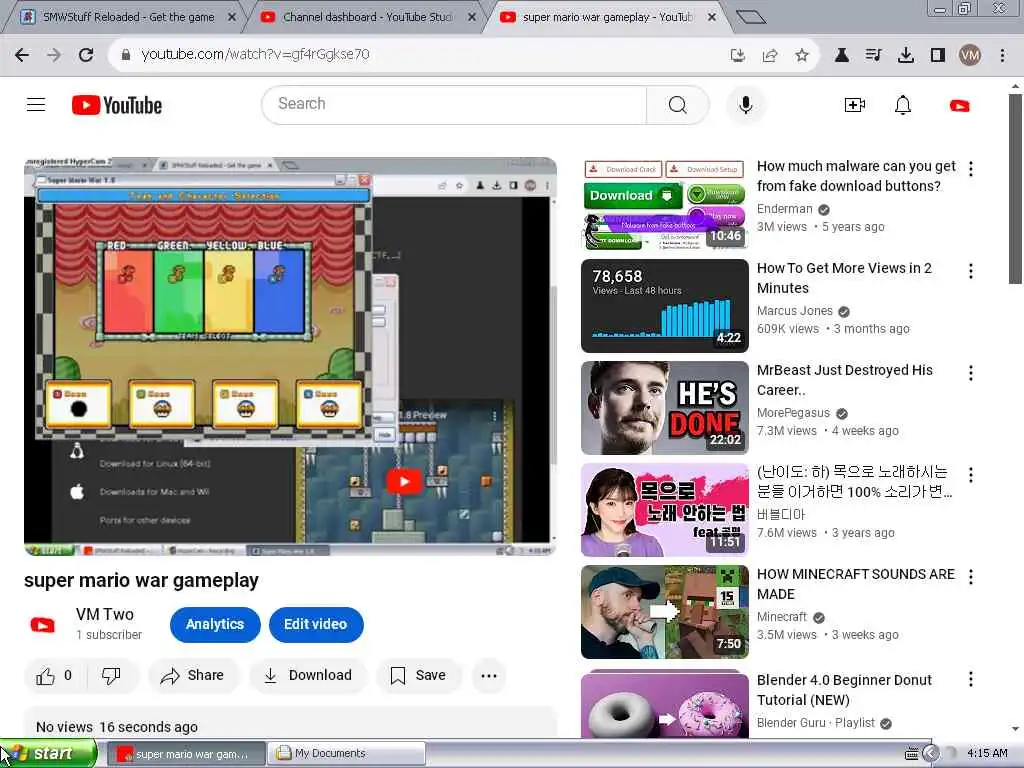Search with voice using the microphone
Image resolution: width=1024 pixels, height=768 pixels.
click(745, 104)
